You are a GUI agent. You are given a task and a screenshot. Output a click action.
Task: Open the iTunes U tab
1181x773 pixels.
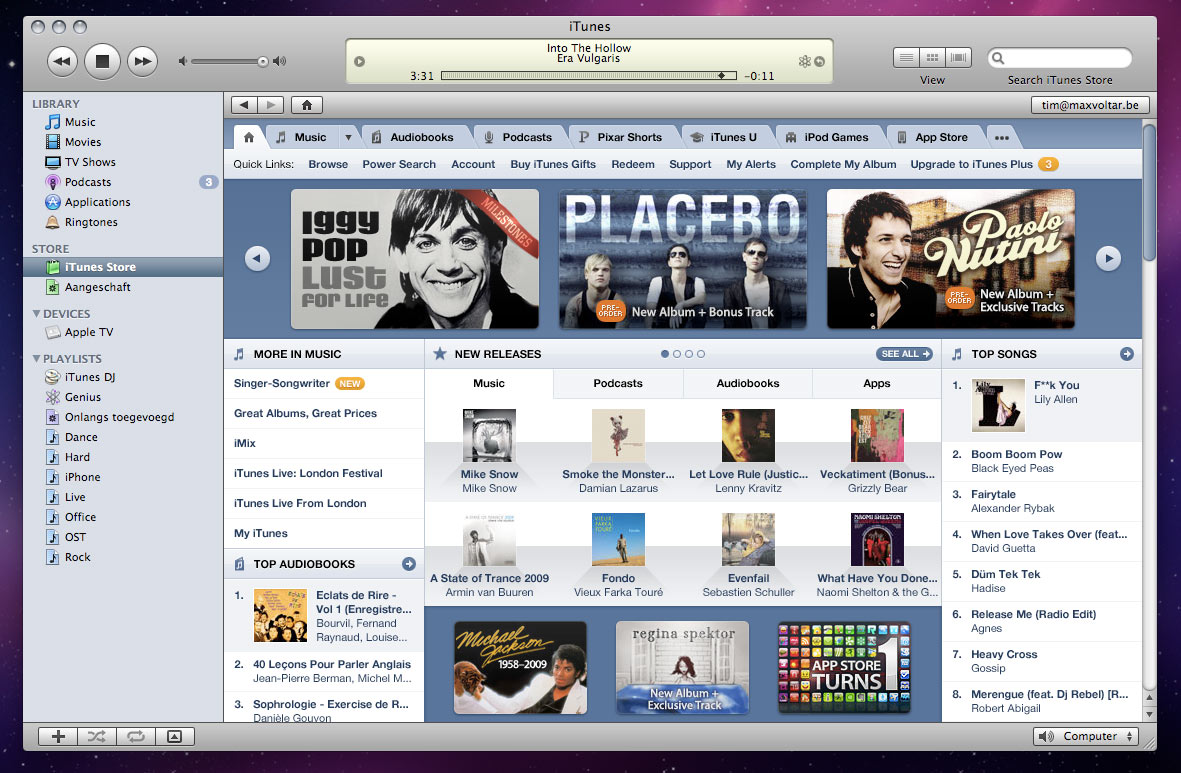tap(724, 137)
